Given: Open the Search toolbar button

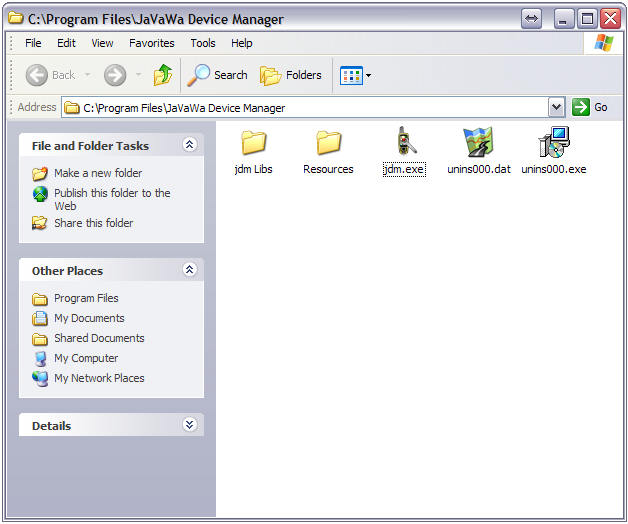Looking at the screenshot, I should point(218,75).
